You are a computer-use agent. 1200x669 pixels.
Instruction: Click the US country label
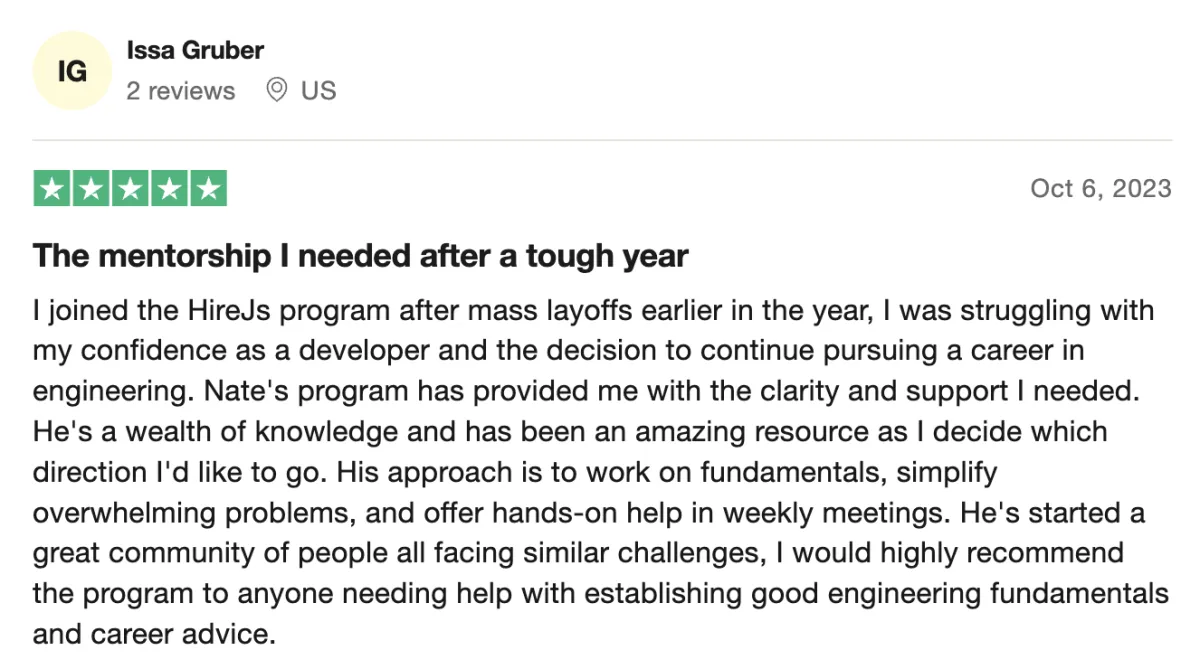pyautogui.click(x=318, y=91)
